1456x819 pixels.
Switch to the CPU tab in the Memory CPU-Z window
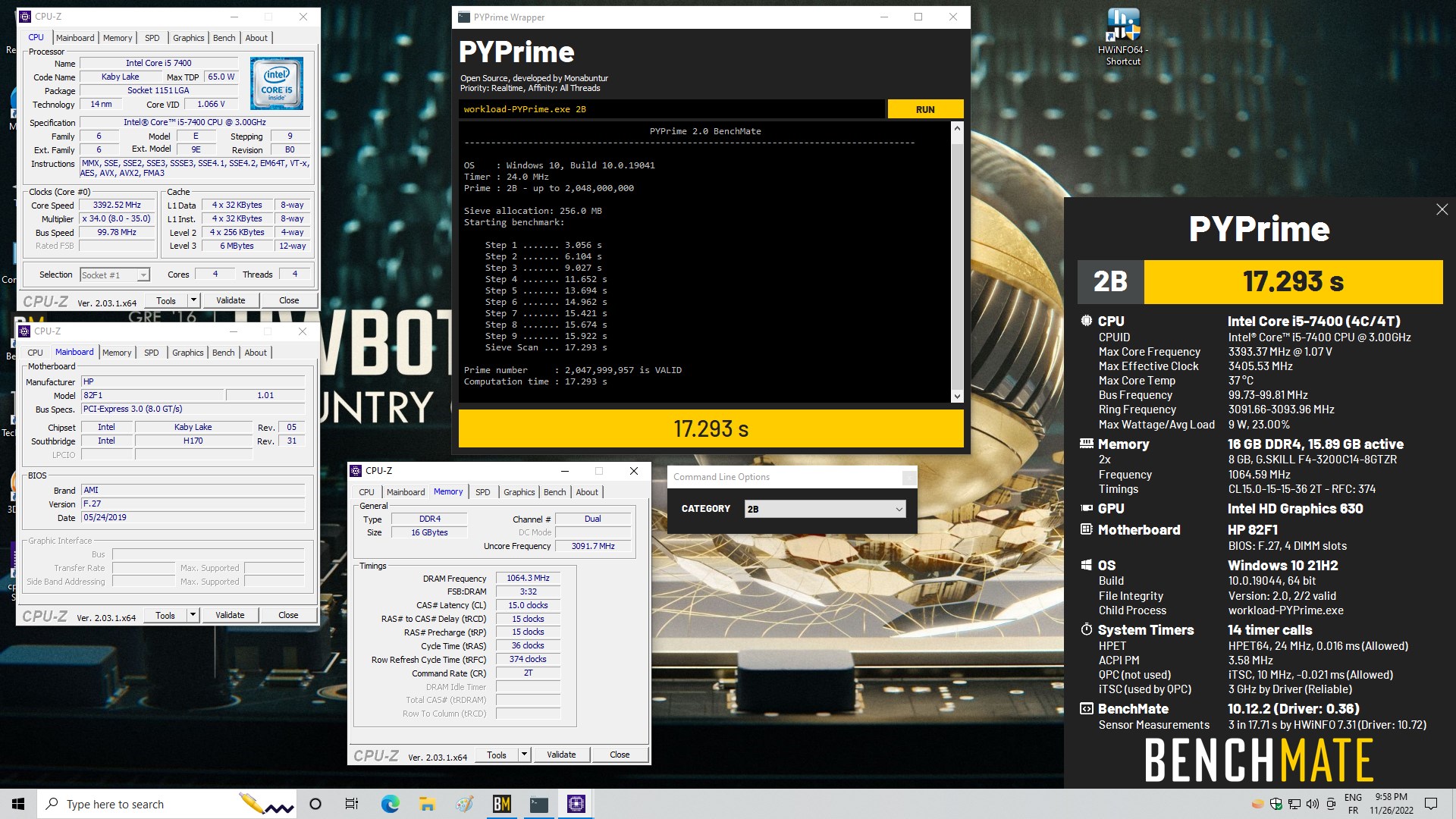pos(366,492)
